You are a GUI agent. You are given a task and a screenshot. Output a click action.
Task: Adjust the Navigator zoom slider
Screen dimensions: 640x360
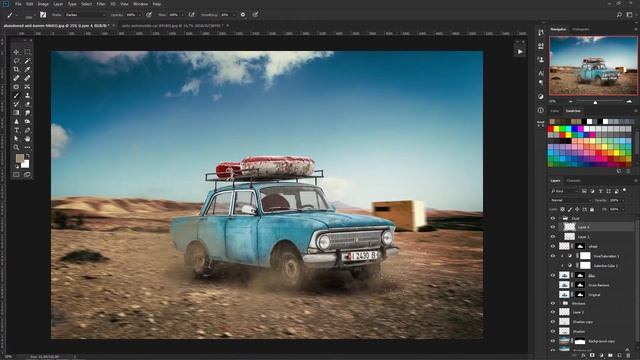[595, 102]
